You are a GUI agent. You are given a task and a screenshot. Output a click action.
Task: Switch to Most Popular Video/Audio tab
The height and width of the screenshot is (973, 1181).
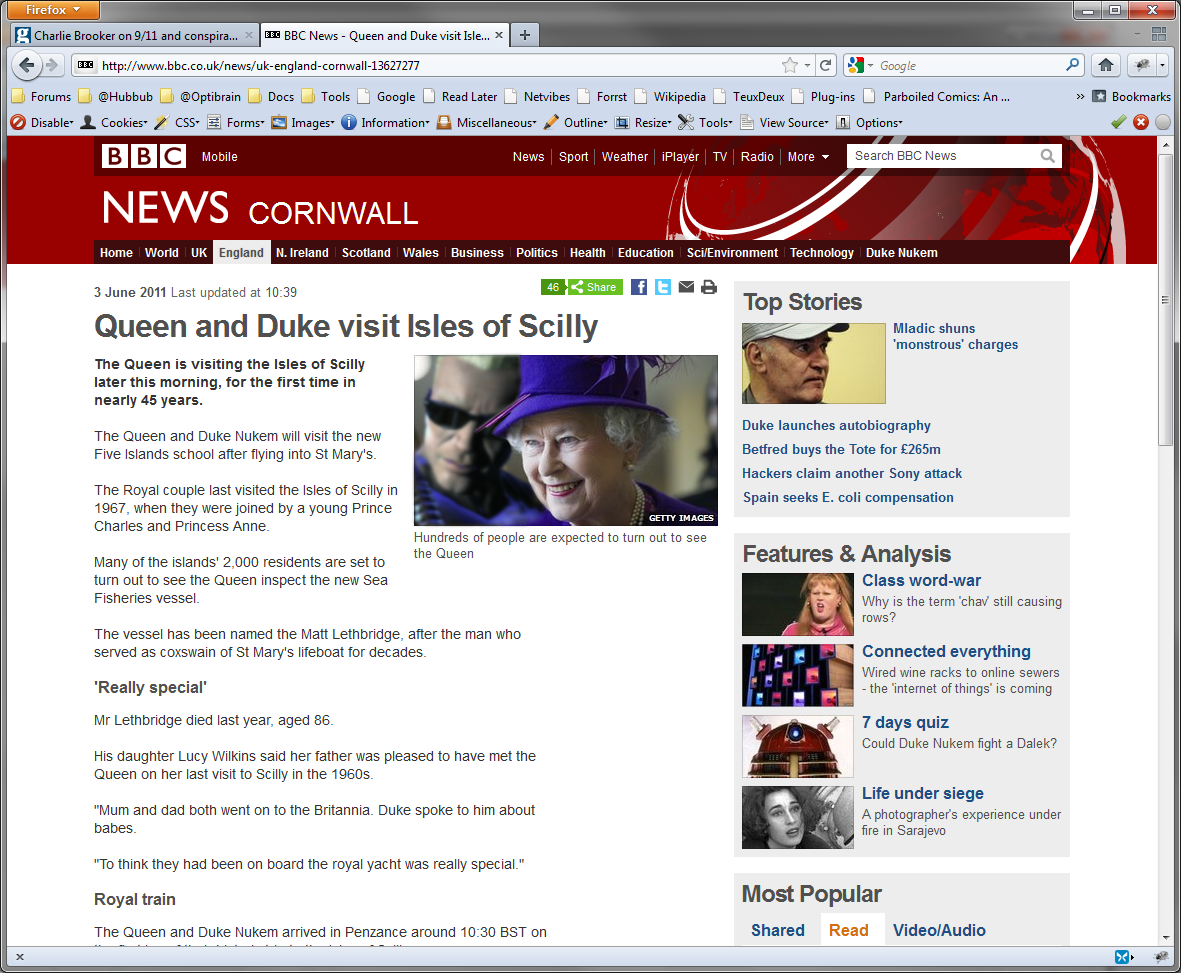938,930
